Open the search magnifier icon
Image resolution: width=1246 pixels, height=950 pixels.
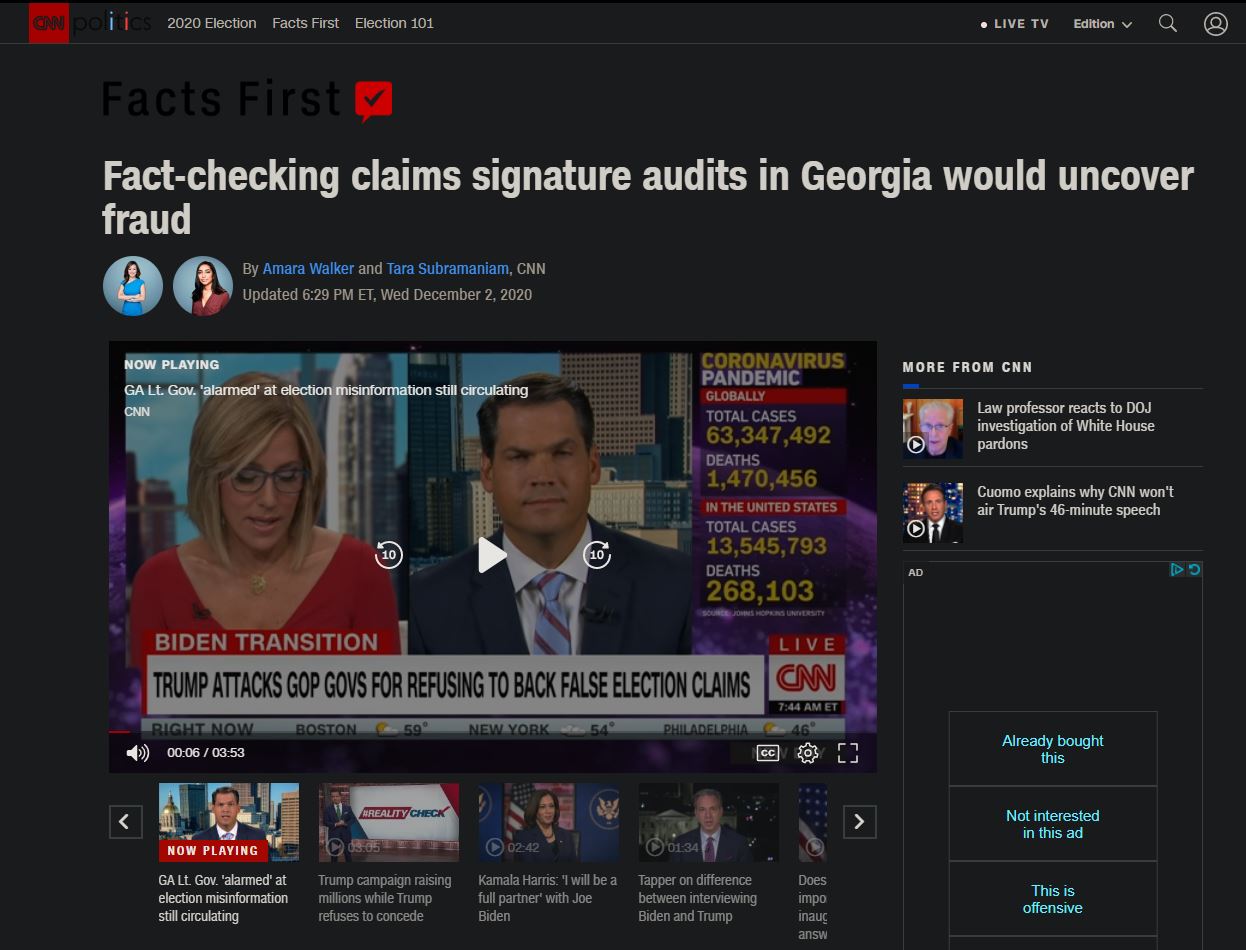[x=1167, y=23]
